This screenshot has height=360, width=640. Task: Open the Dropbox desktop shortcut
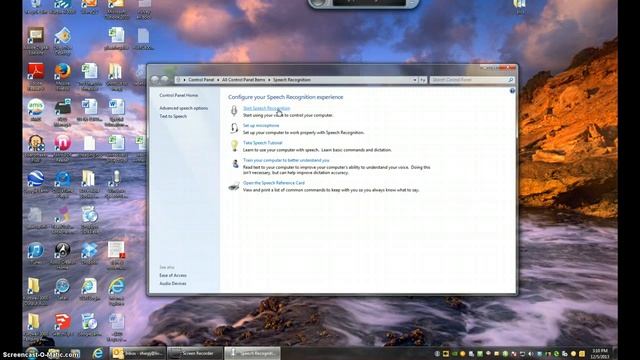(x=89, y=253)
